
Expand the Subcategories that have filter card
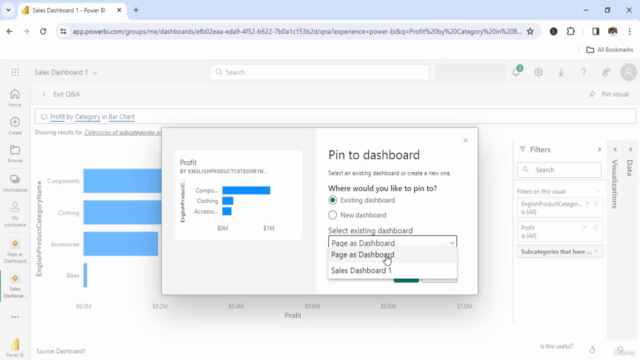coord(560,251)
